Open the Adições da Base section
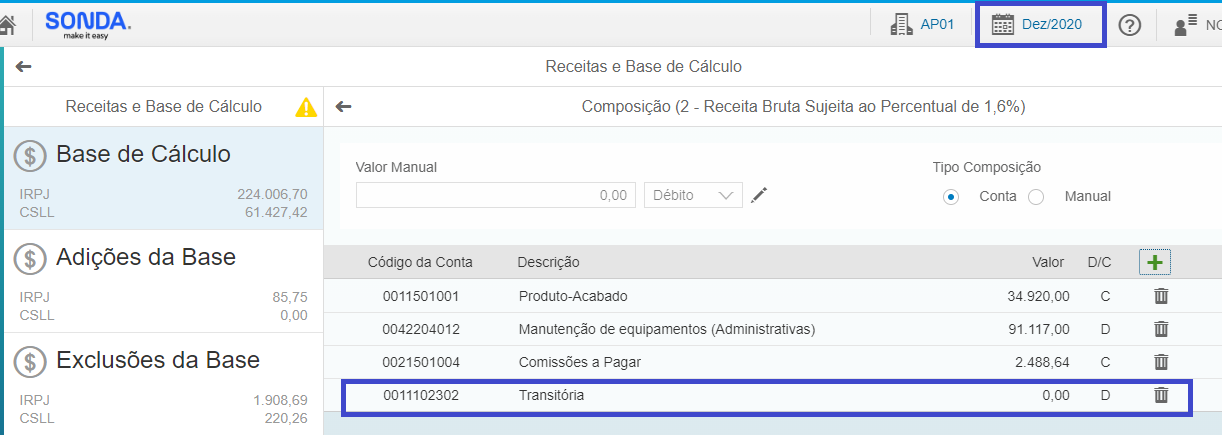Image resolution: width=1222 pixels, height=435 pixels. pos(162,281)
